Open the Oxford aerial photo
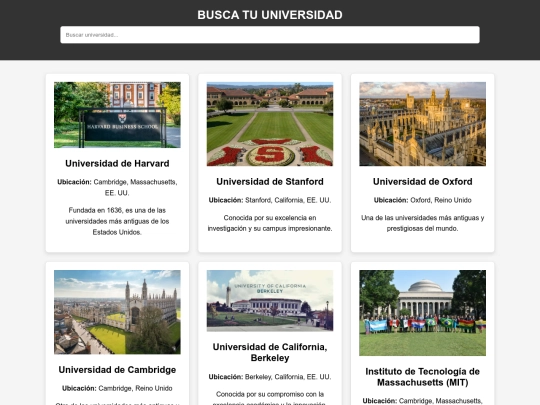The image size is (540, 405). [x=423, y=124]
